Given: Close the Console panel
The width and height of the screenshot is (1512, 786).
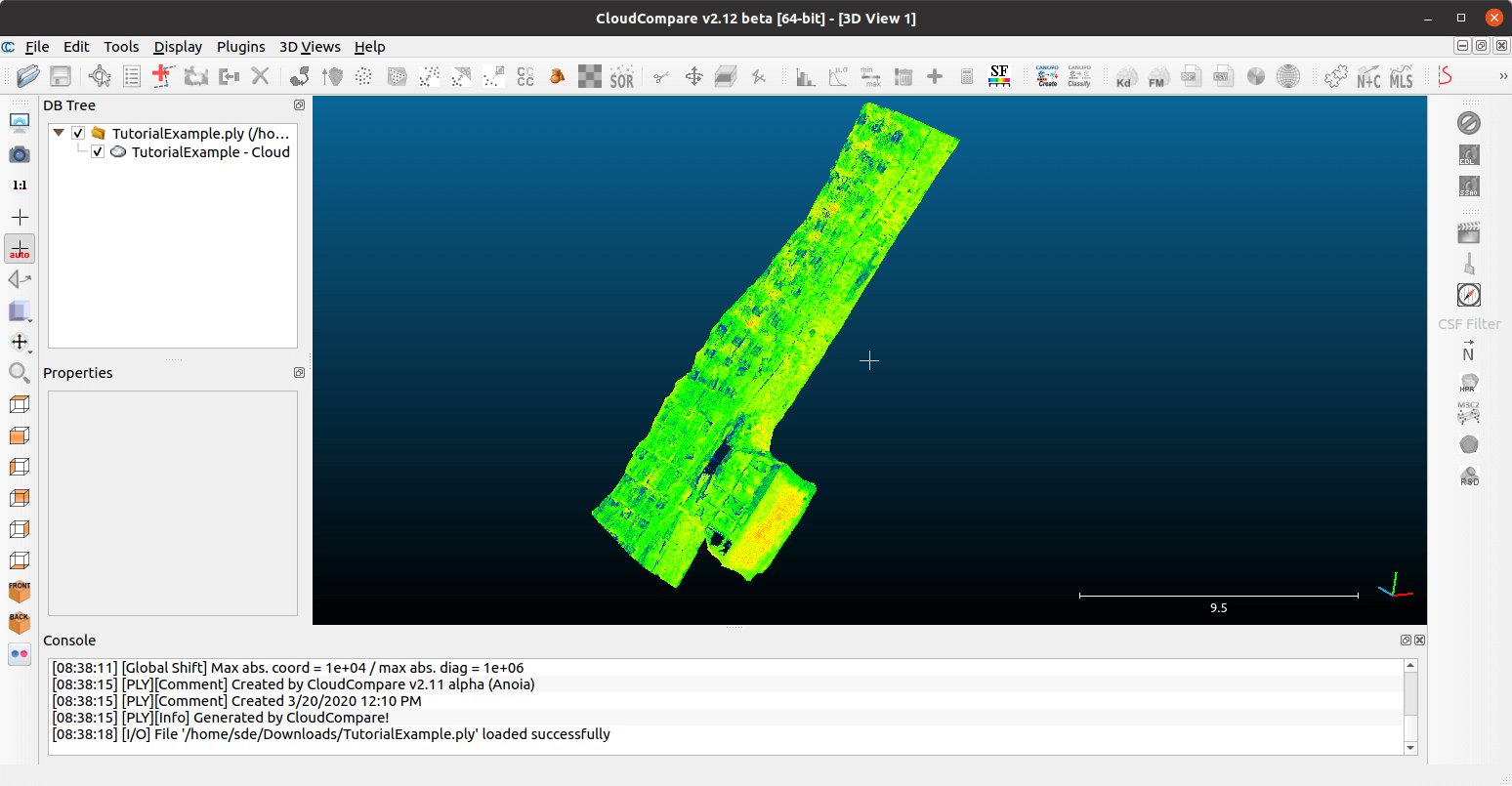Looking at the screenshot, I should (1419, 641).
